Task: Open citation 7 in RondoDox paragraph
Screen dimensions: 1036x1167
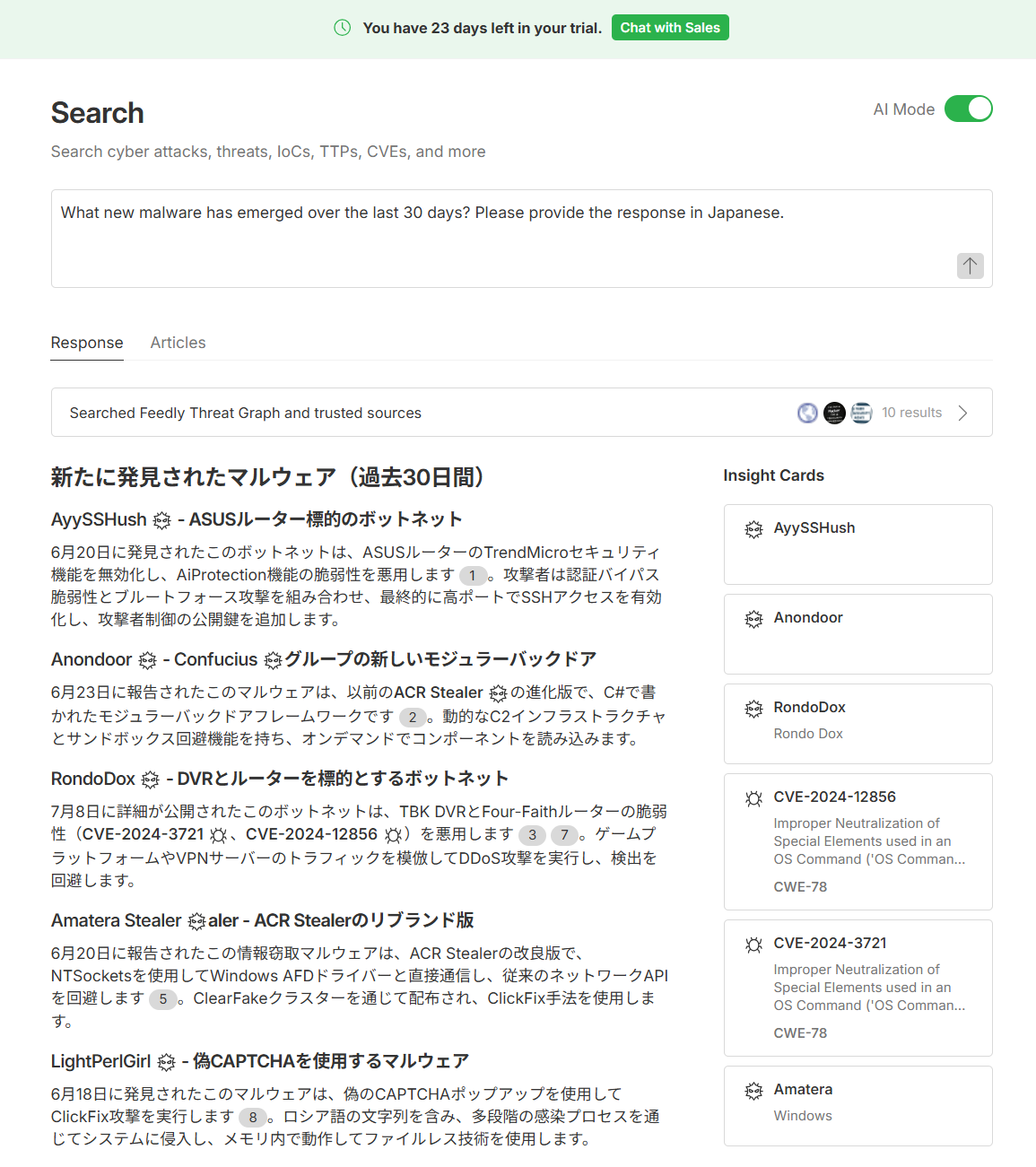Action: pos(564,835)
